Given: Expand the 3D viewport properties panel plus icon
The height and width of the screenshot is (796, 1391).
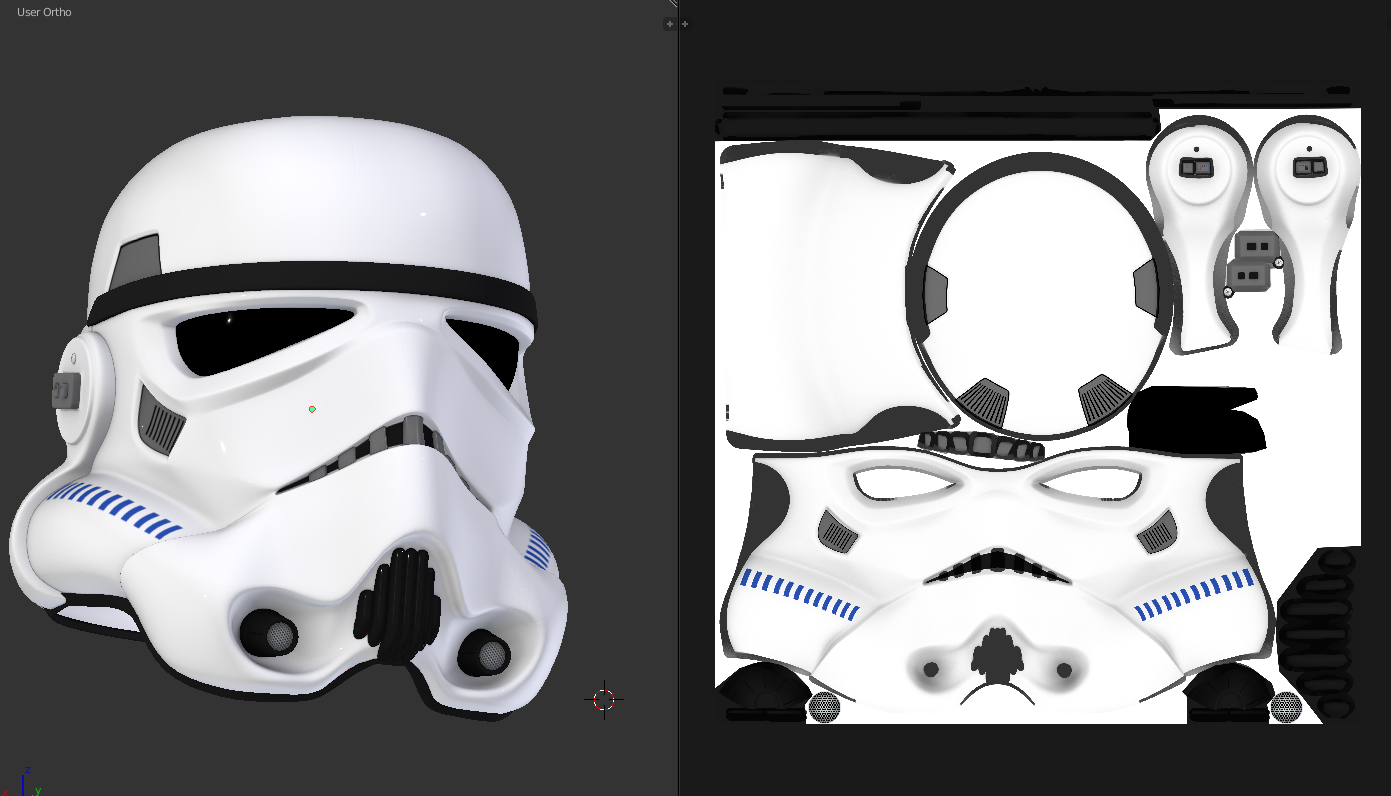Looking at the screenshot, I should coord(670,24).
